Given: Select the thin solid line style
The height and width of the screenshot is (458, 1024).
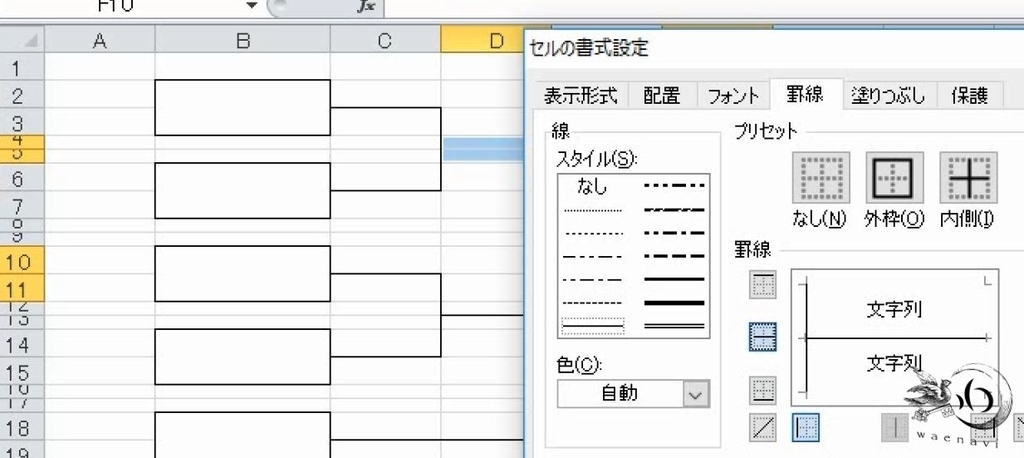Looking at the screenshot, I should click(593, 325).
